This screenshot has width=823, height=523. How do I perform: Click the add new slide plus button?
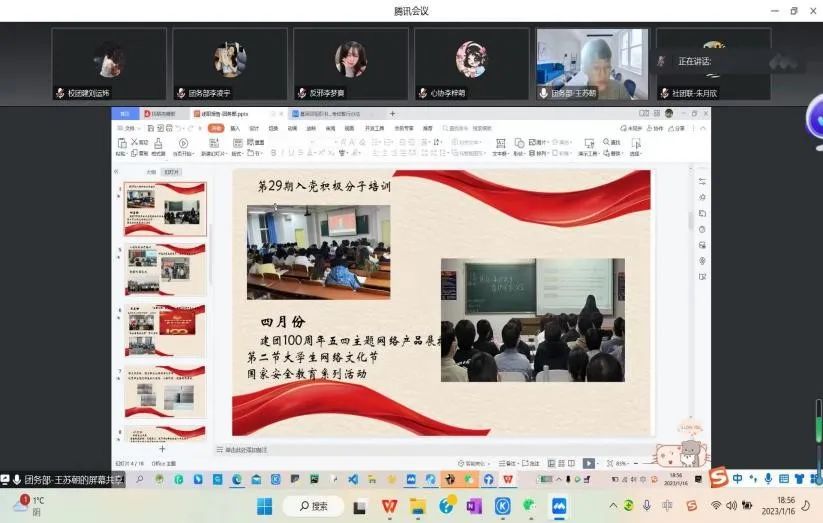tap(162, 449)
